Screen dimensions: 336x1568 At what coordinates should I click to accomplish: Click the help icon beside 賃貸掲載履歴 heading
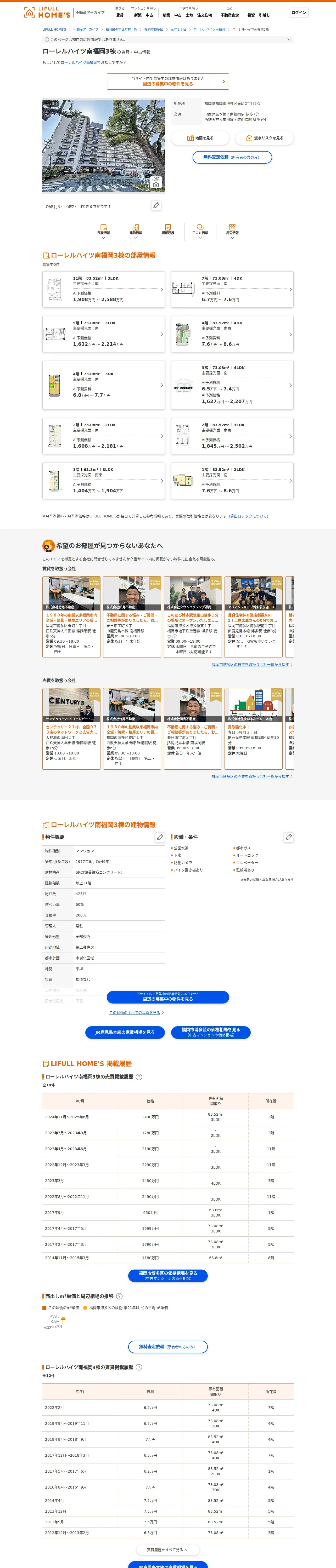[x=138, y=1367]
